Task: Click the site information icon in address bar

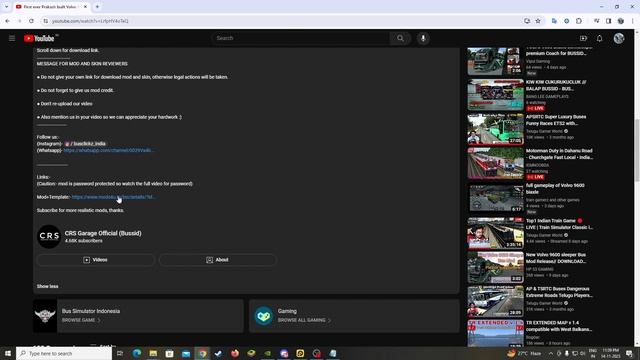Action: click(x=46, y=21)
